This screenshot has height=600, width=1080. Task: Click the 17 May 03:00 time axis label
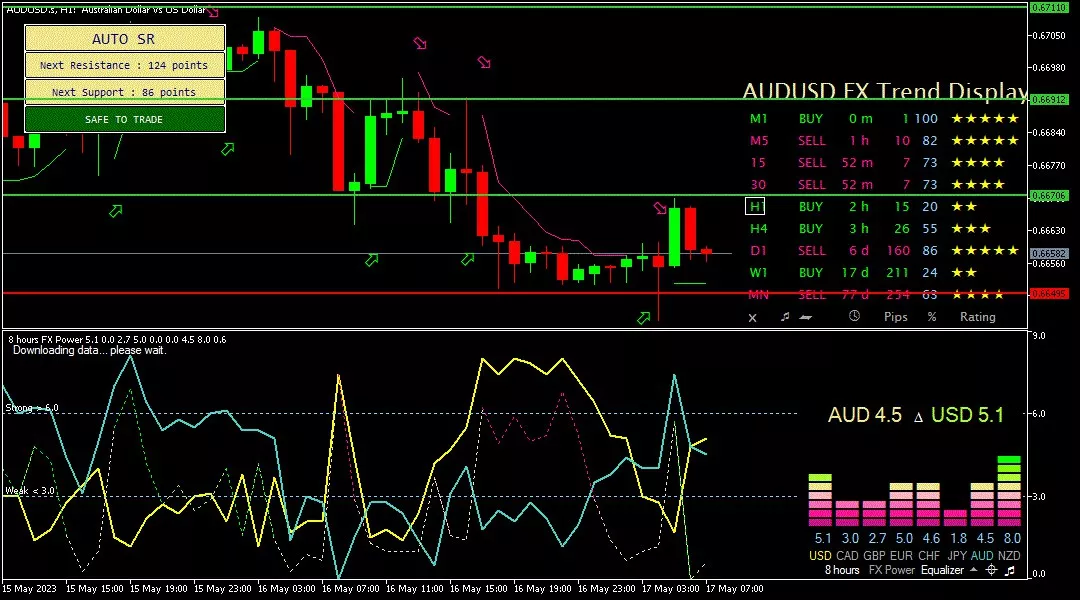(670, 589)
